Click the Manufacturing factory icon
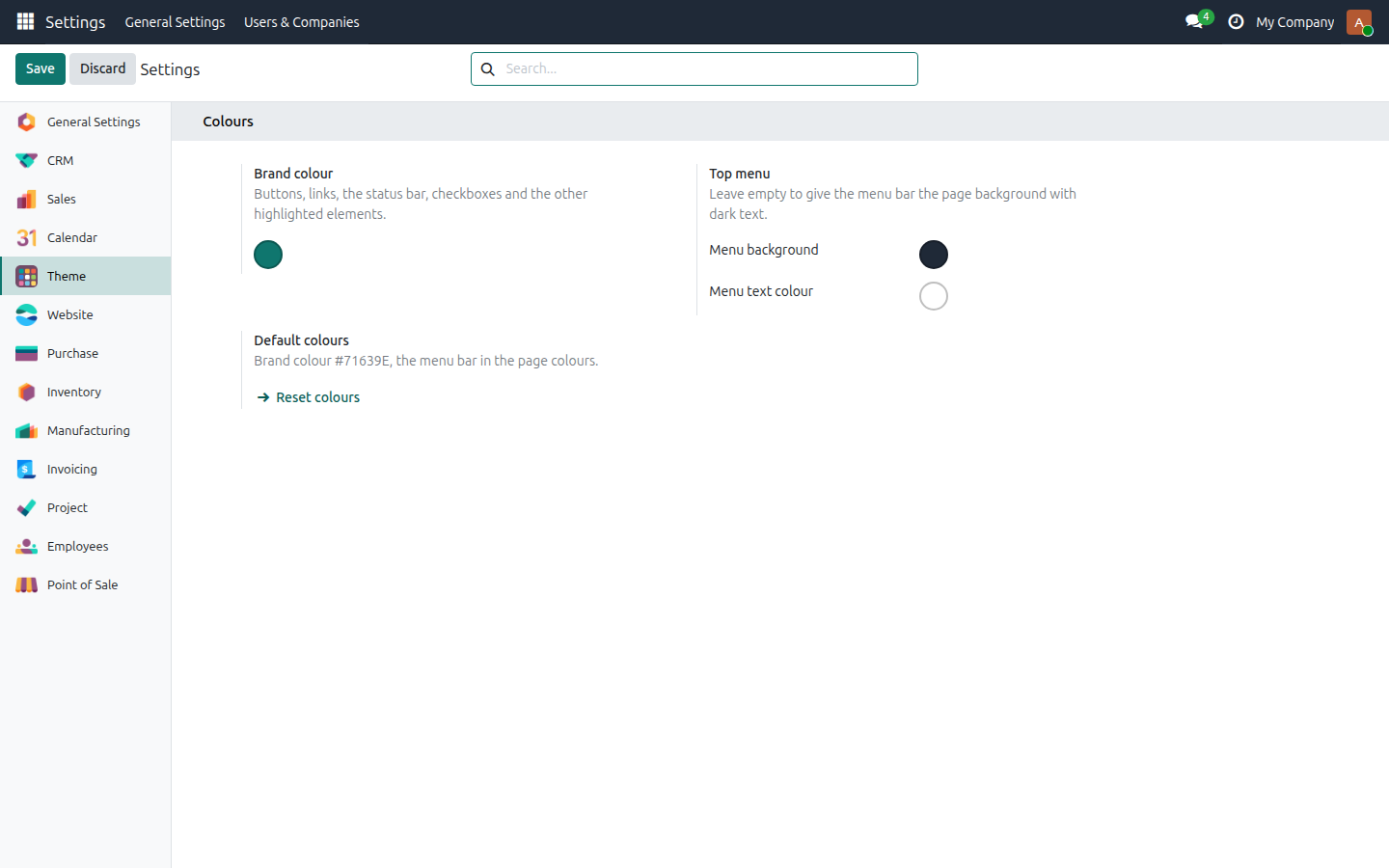This screenshot has height=868, width=1389. [x=27, y=430]
